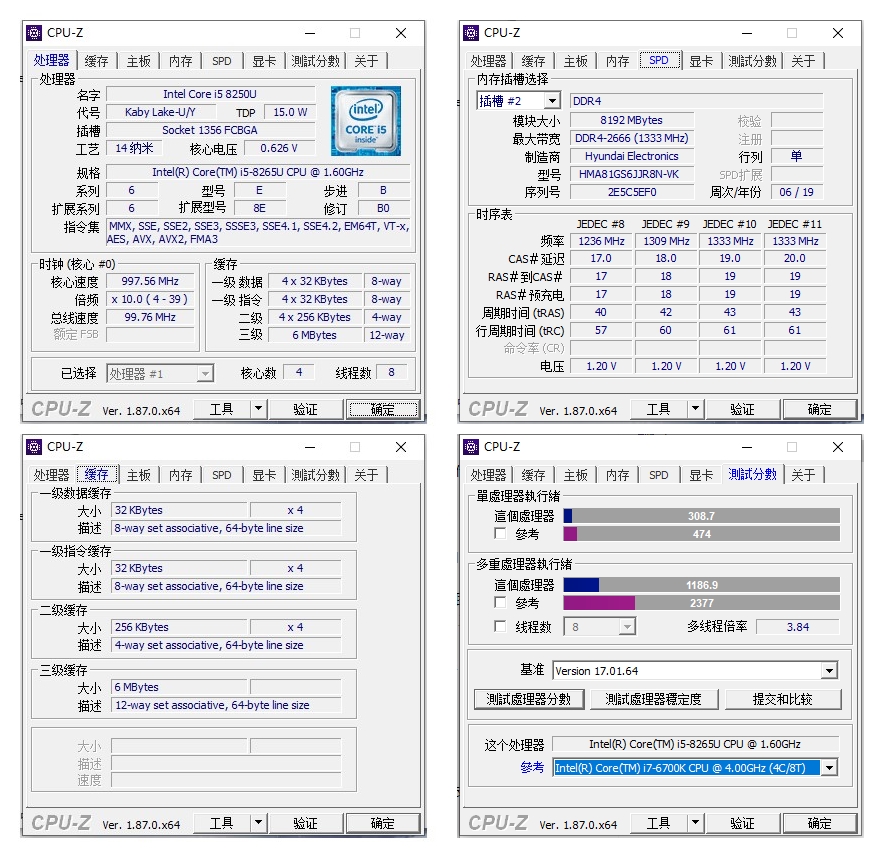The height and width of the screenshot is (858, 884).
Task: Click the 提交和比较 button
Action: click(x=783, y=700)
